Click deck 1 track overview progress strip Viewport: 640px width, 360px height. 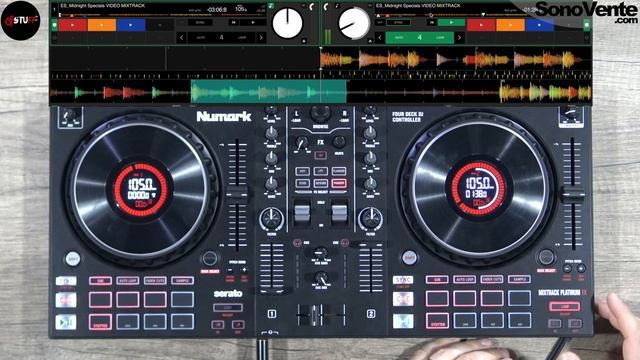pos(161,15)
